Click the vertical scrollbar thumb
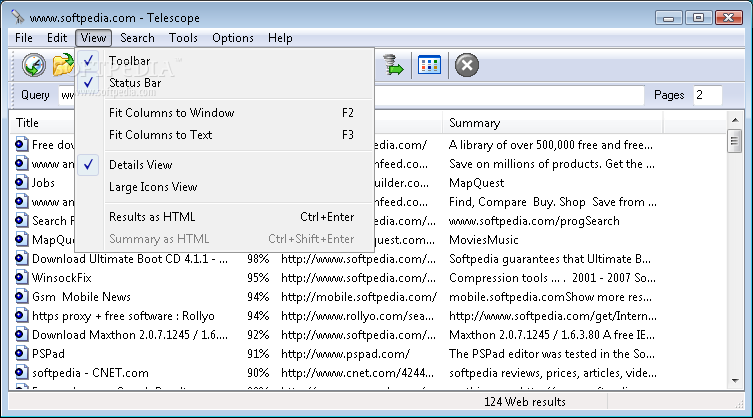 click(735, 141)
